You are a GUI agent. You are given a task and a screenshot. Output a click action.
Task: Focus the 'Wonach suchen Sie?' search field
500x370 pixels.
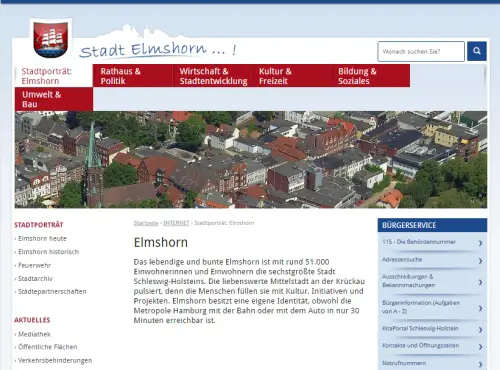pos(421,51)
